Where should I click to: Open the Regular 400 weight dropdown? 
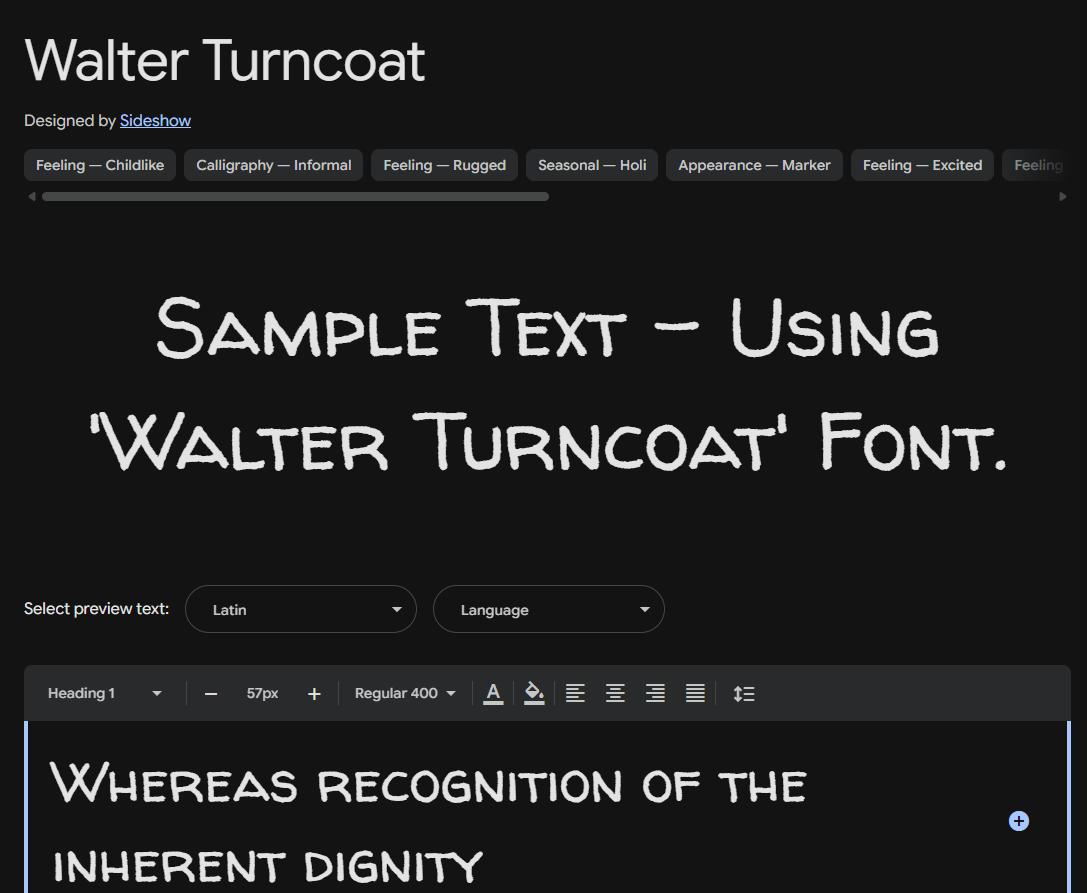[405, 693]
